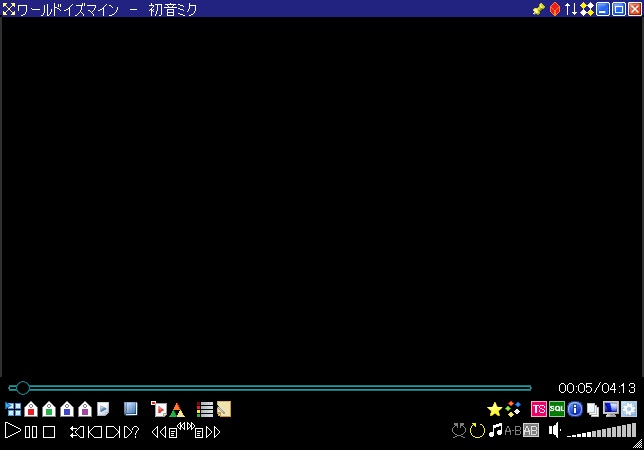Click the red play-arrow document icon
Image resolution: width=644 pixels, height=450 pixels.
click(159, 409)
